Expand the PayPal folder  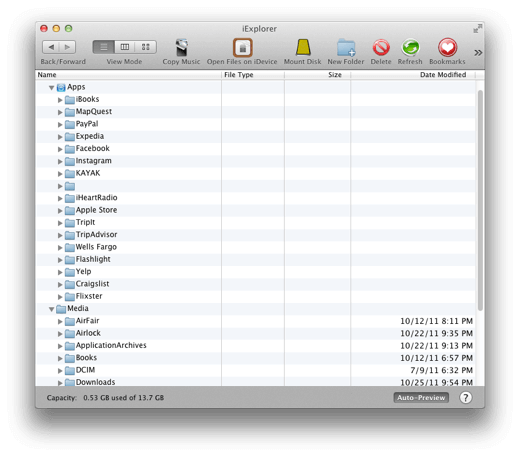(x=60, y=124)
